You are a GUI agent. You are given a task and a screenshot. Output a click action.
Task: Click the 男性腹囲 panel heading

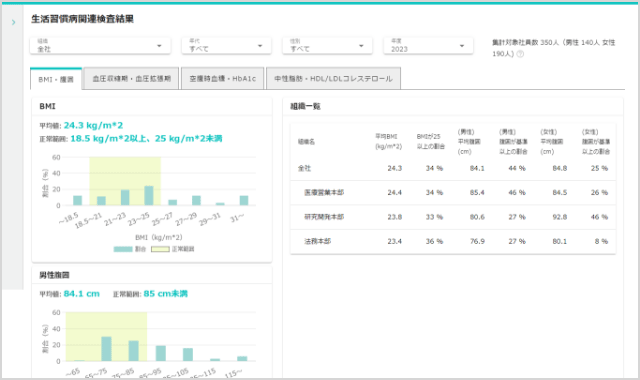[54, 275]
